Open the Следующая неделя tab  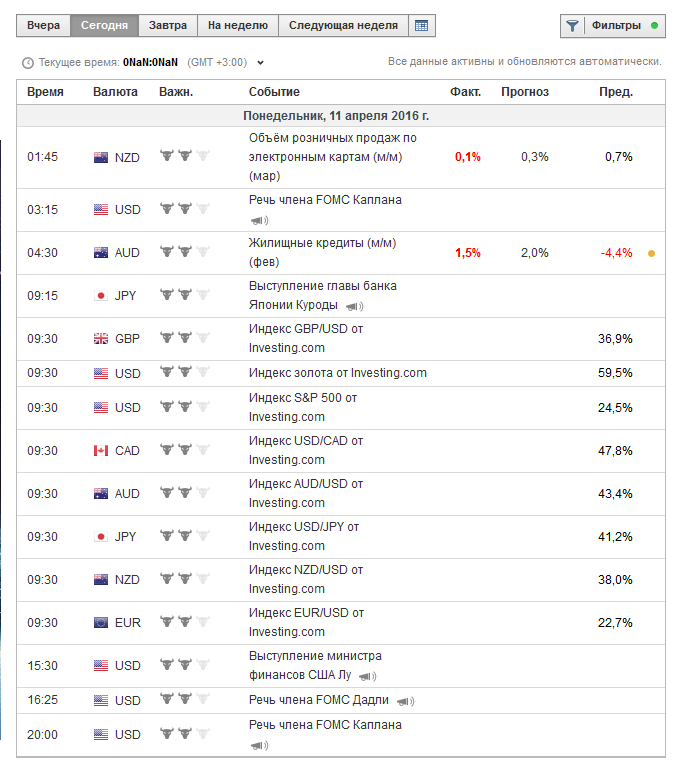click(343, 26)
